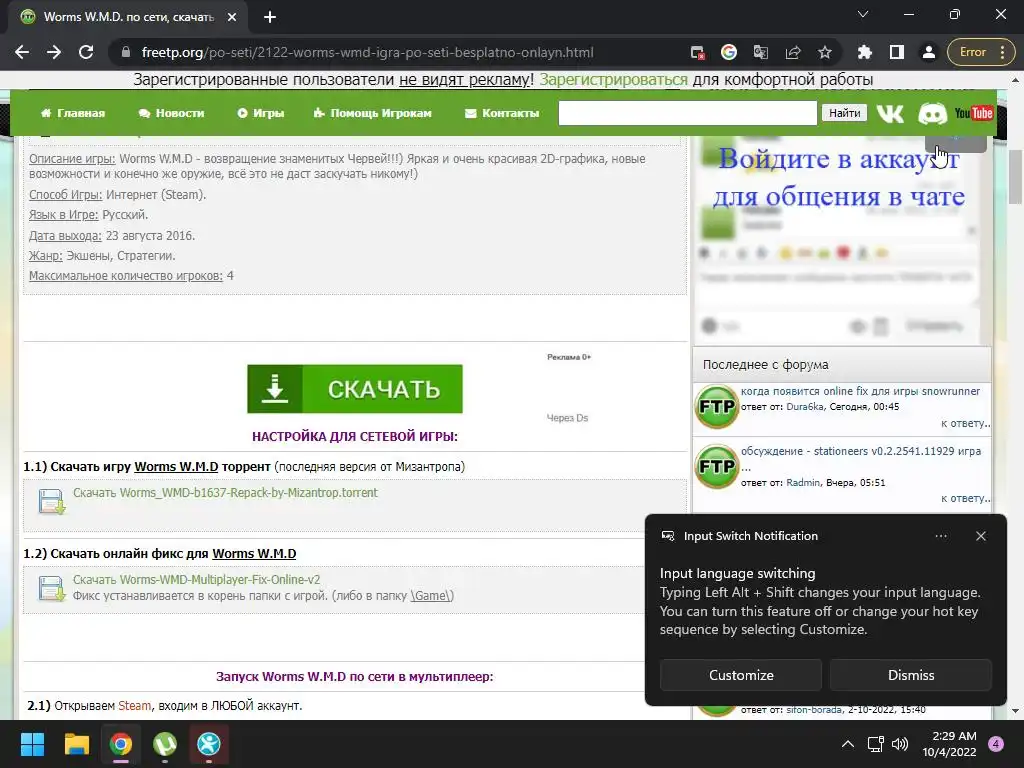
Task: Click the green СКАЧАТЬ download button
Action: (355, 389)
